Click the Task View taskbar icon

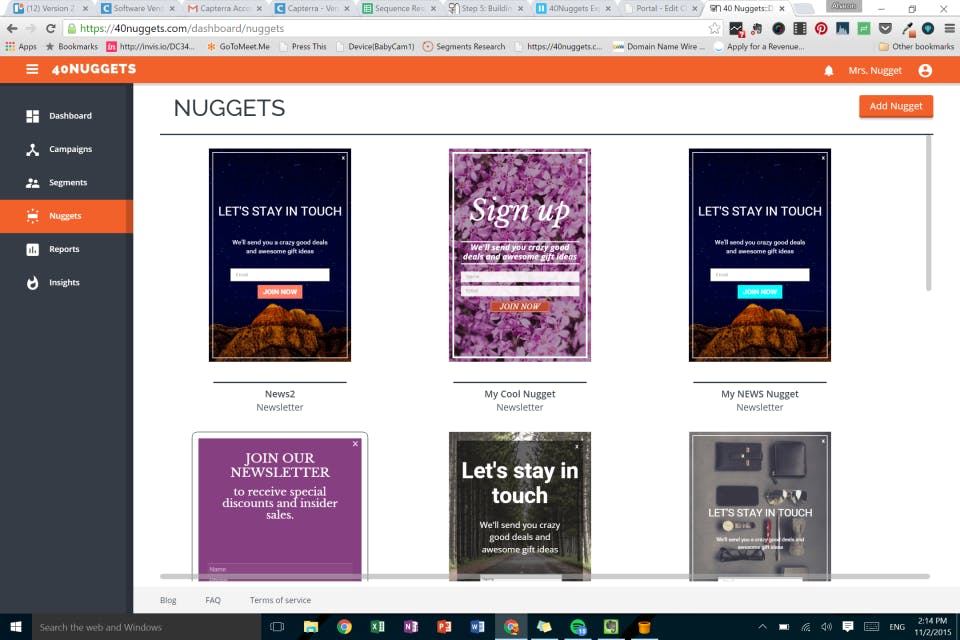coord(277,627)
